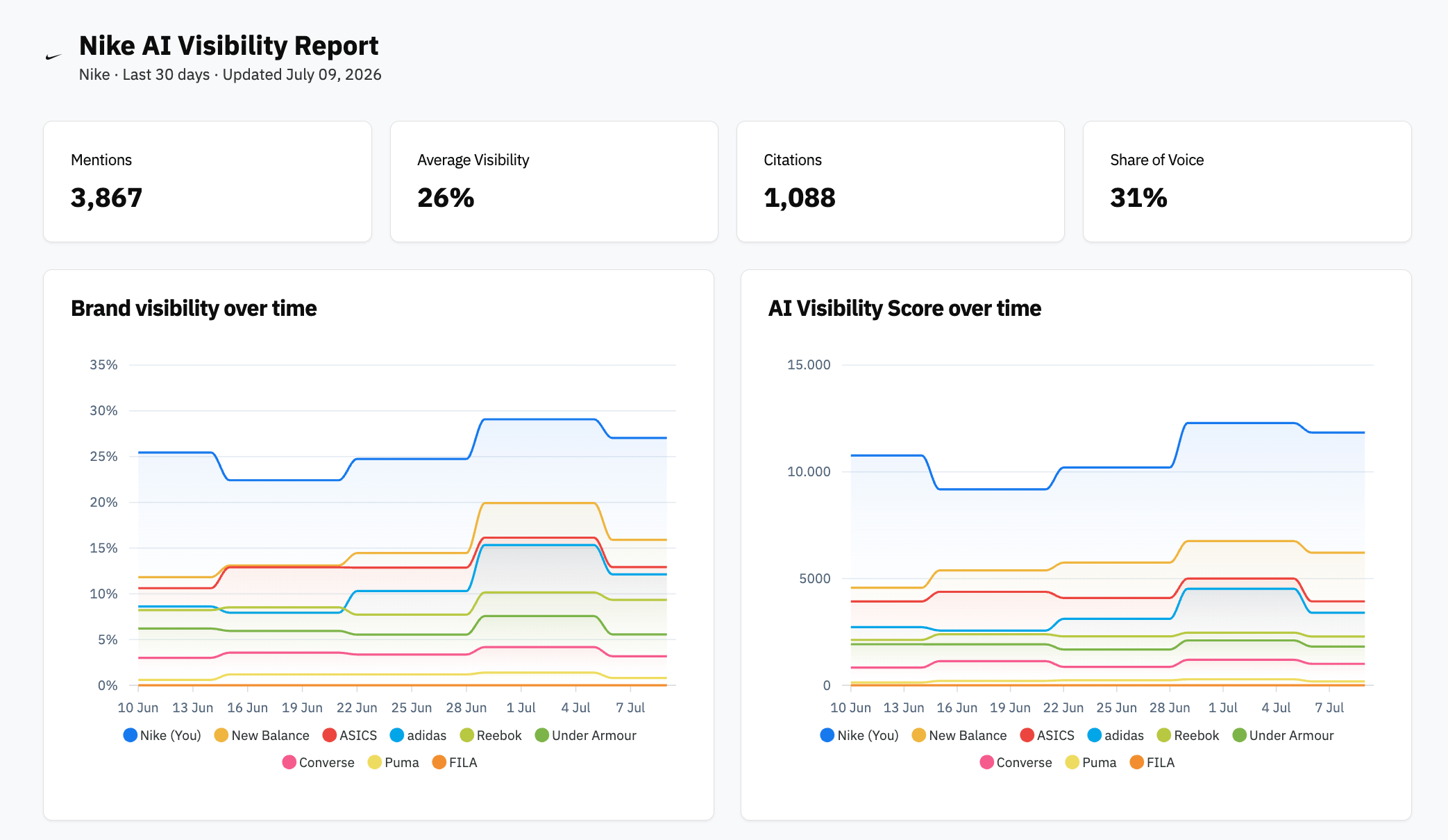This screenshot has width=1448, height=840.
Task: Click the 5% y-axis label
Action: [108, 640]
